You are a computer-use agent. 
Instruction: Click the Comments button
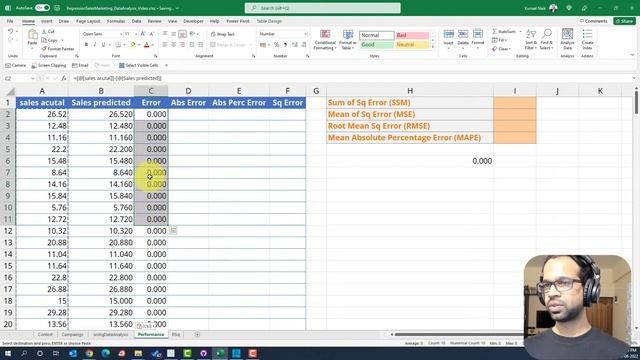(x=593, y=21)
